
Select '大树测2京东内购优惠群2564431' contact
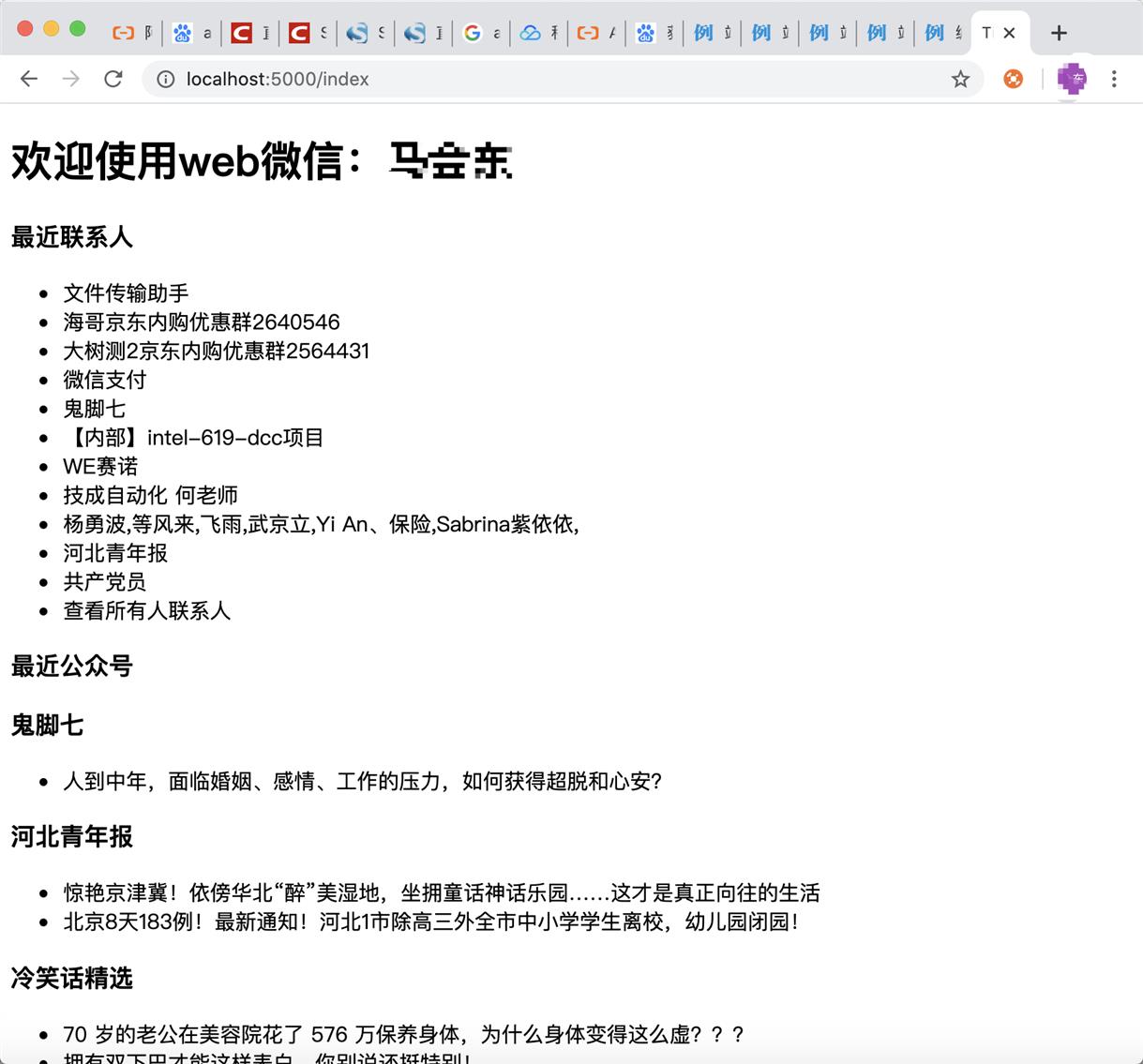217,352
